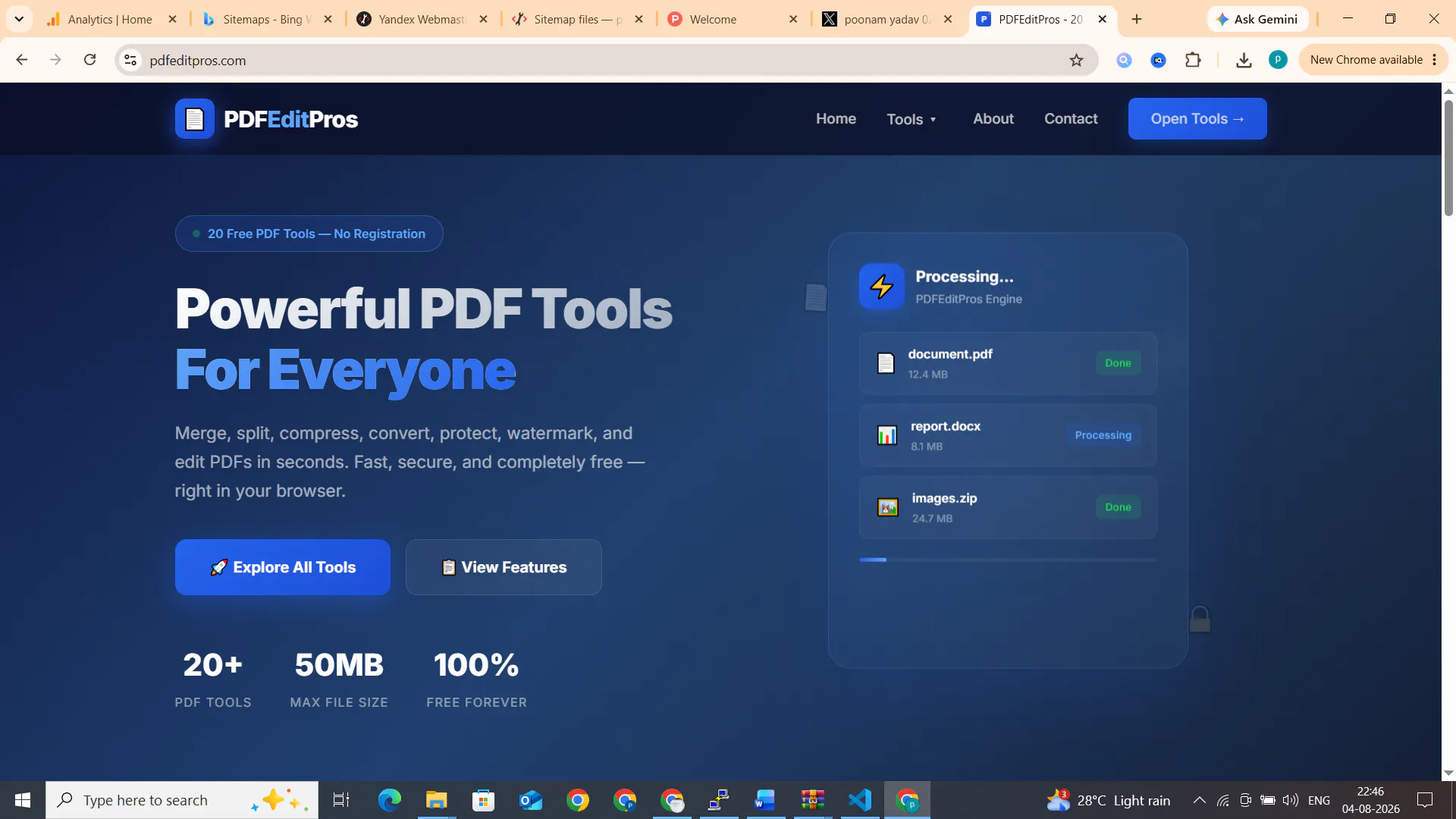Open the Chrome extensions puzzle icon
1456x819 pixels.
(1193, 60)
